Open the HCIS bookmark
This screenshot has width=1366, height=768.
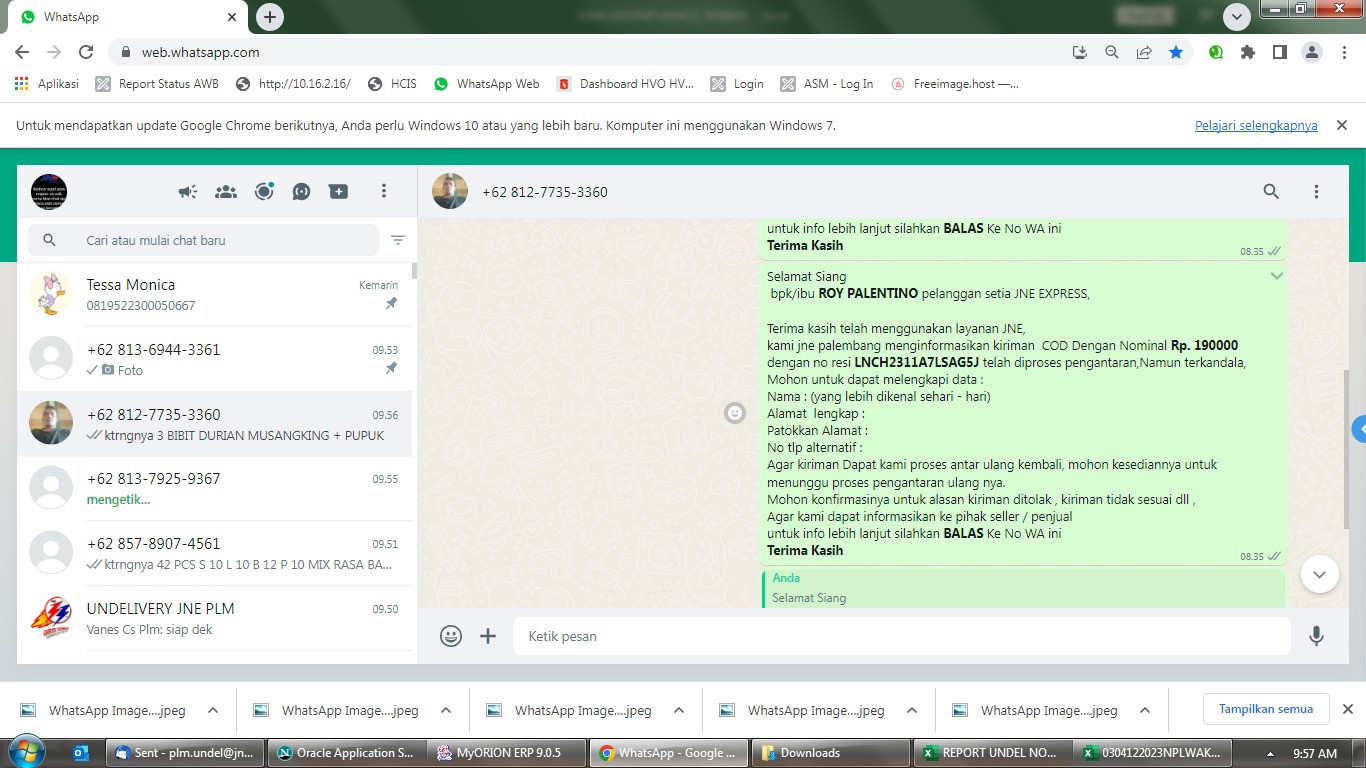point(392,84)
